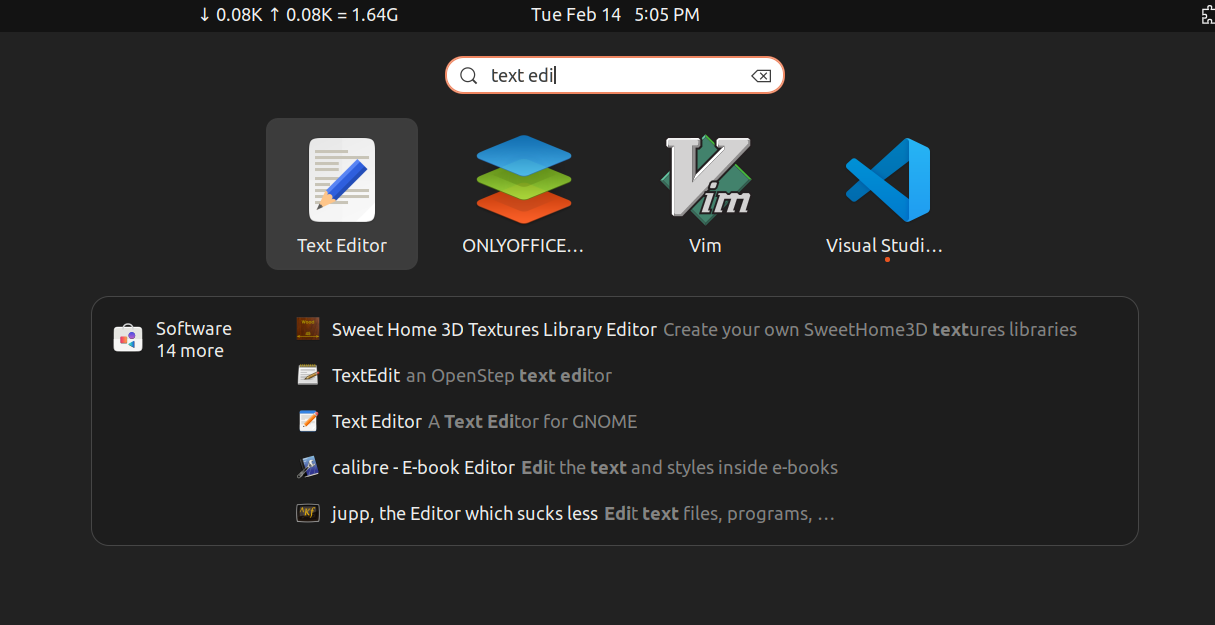Viewport: 1215px width, 625px height.
Task: Open the Text Editor app icon
Action: (342, 181)
